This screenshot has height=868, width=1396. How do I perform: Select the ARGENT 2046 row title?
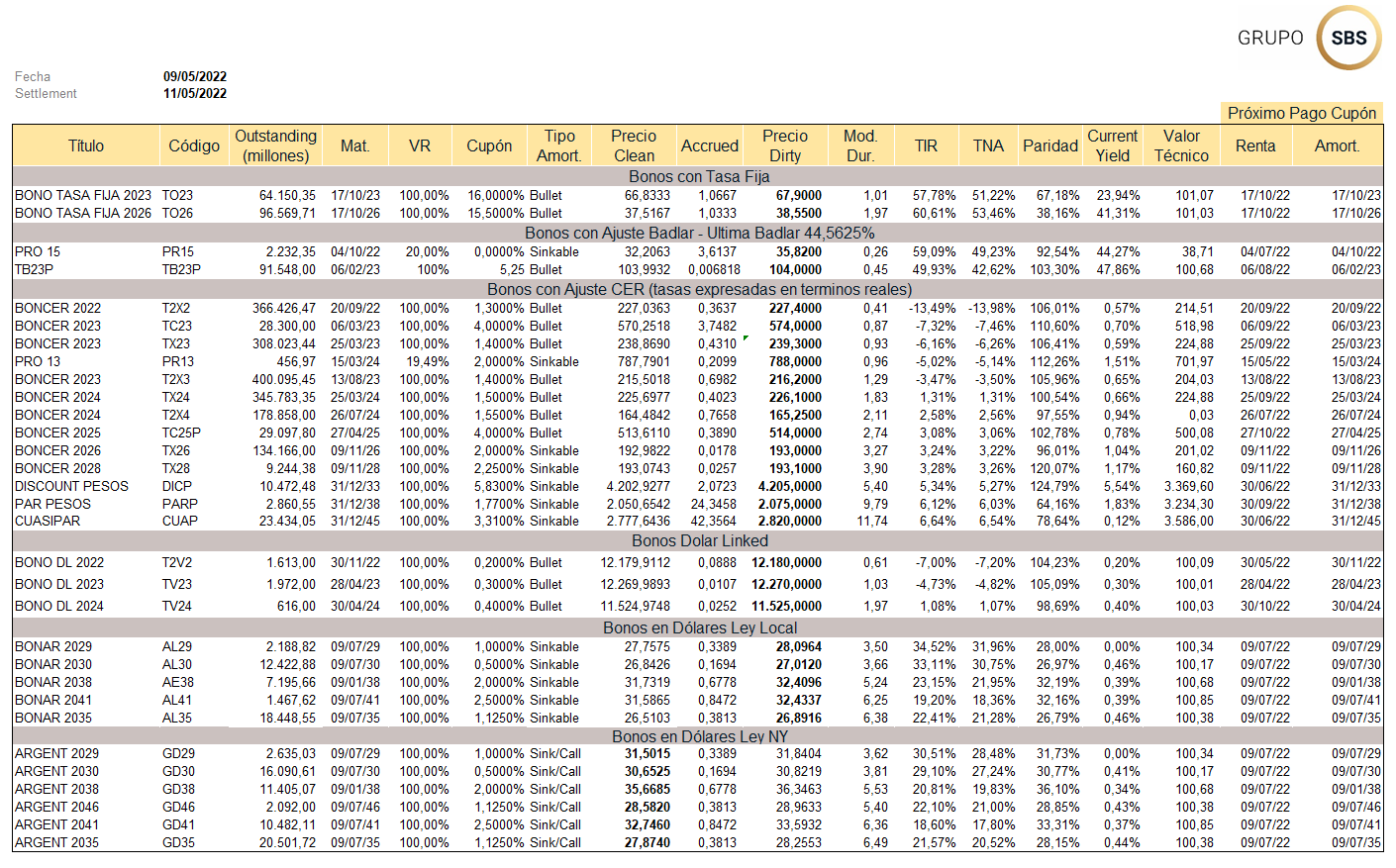pos(56,807)
